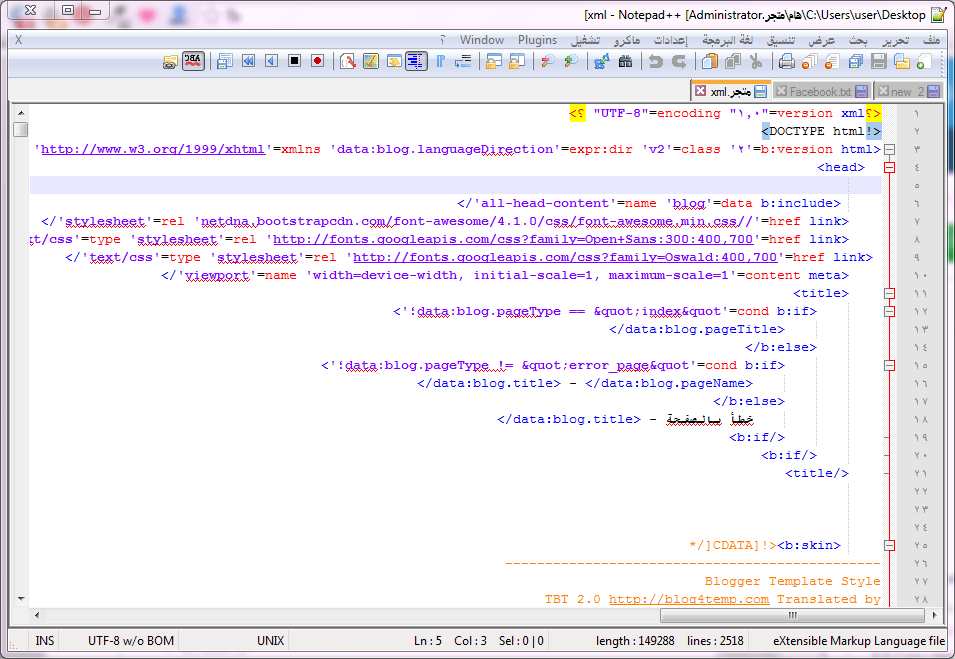Toggle ABC spell-check button

pyautogui.click(x=193, y=61)
